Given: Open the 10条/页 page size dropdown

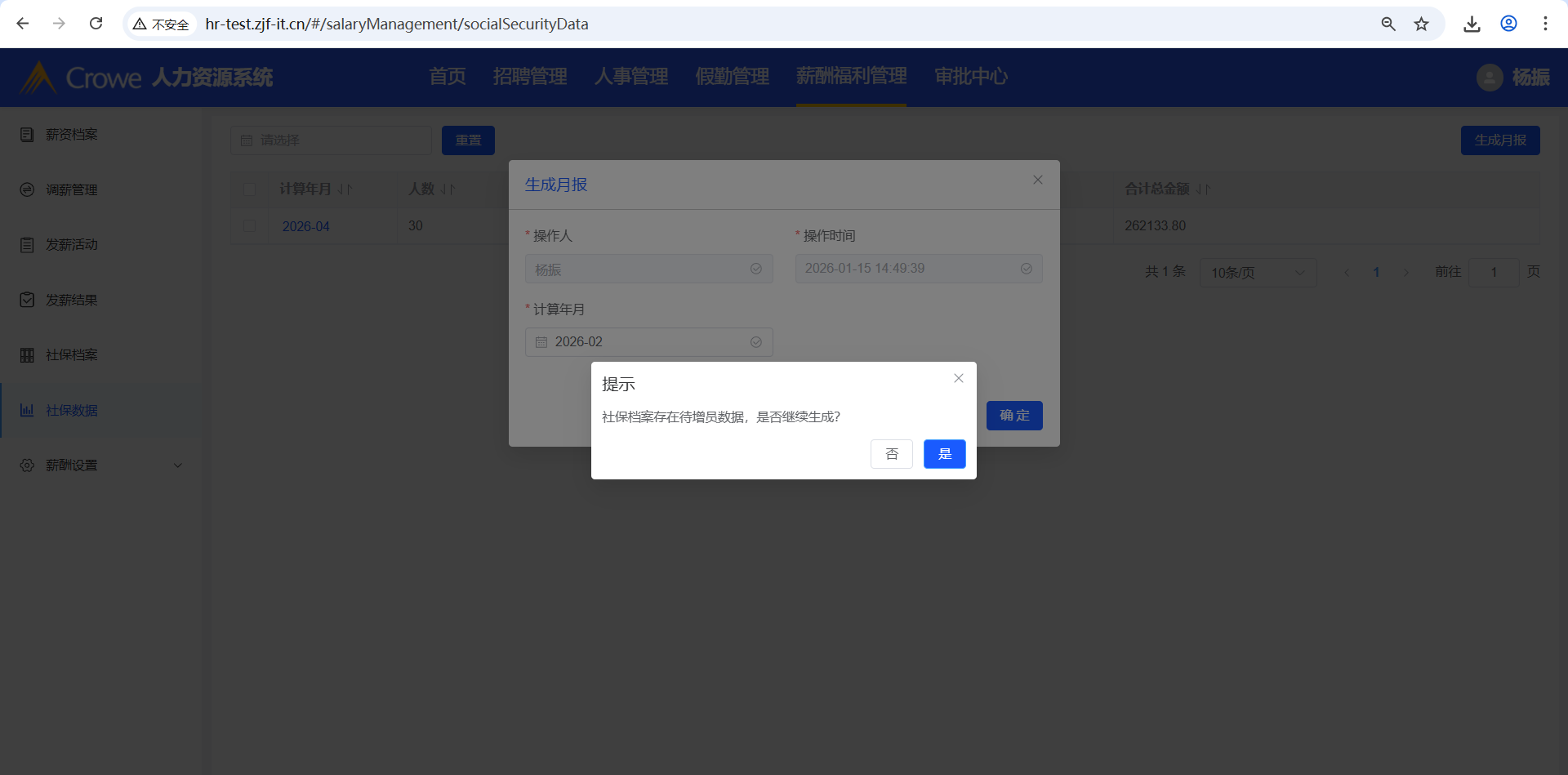Looking at the screenshot, I should point(1258,273).
